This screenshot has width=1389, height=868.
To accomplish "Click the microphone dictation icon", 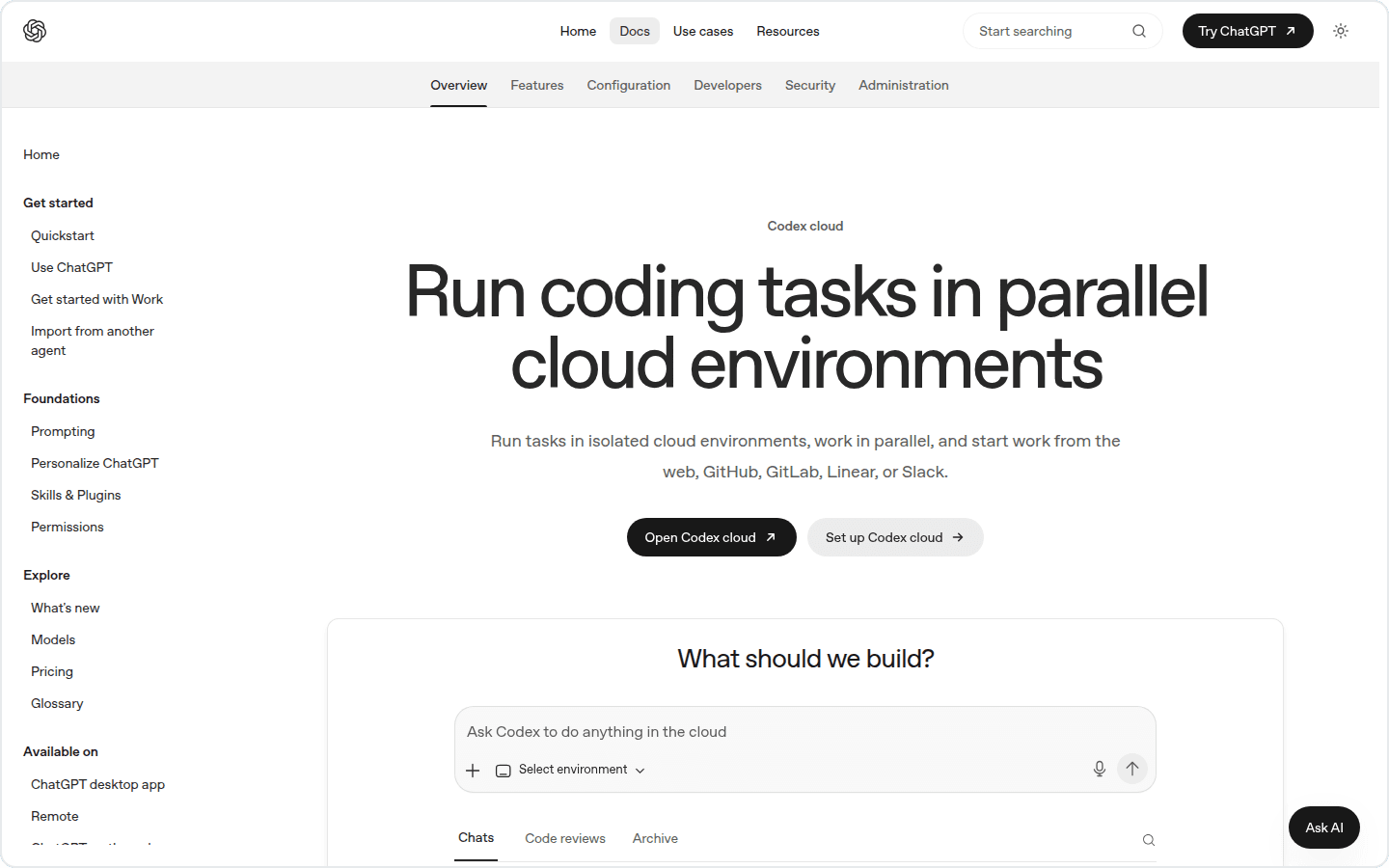I will pos(1100,769).
